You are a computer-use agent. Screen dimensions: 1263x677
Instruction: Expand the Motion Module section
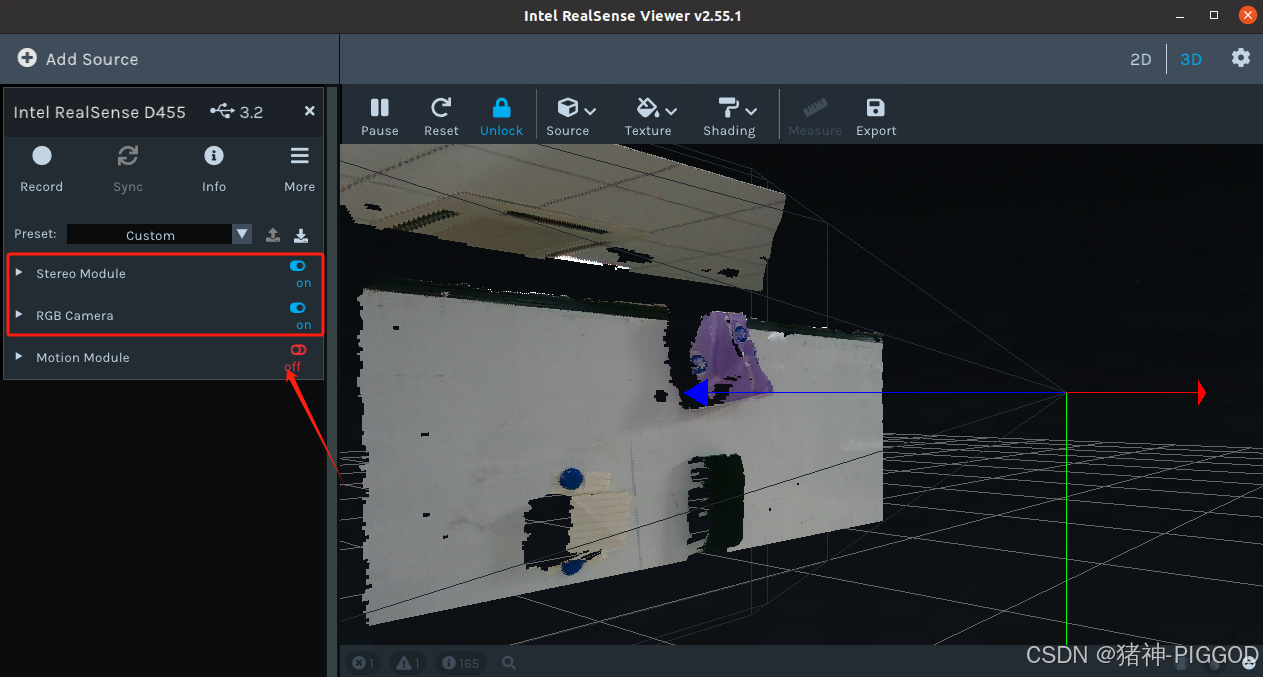click(x=19, y=356)
